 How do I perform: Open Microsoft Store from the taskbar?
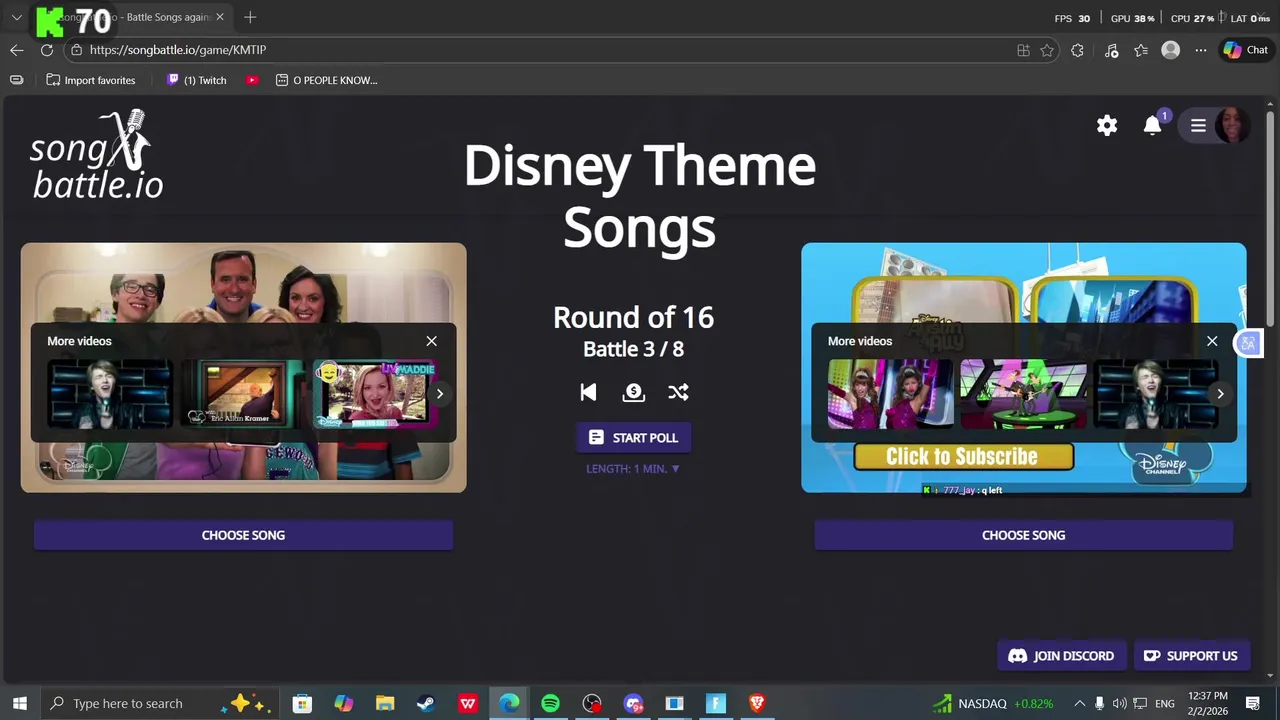pos(302,703)
